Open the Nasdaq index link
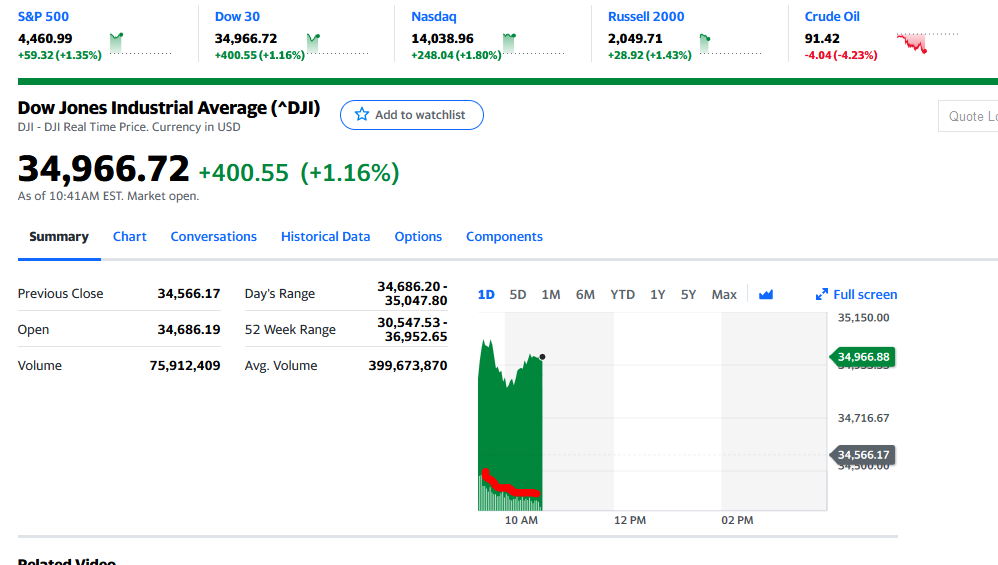Image resolution: width=998 pixels, height=565 pixels. tap(434, 17)
